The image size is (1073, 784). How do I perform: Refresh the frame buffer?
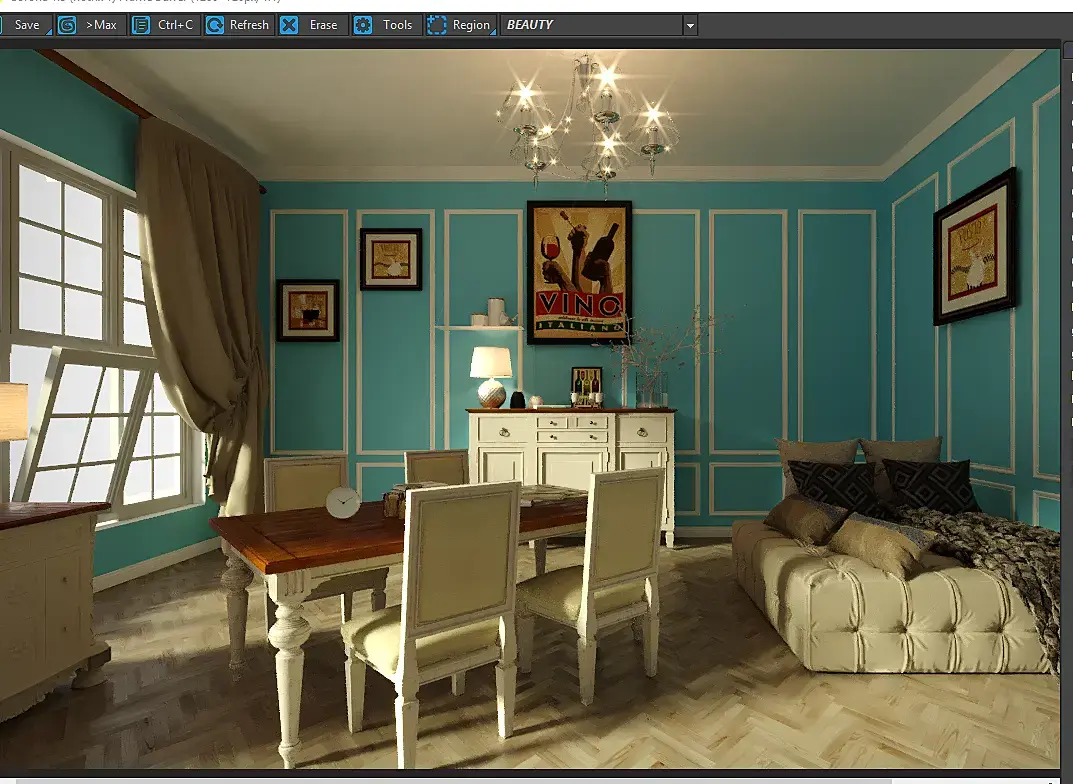(x=239, y=25)
